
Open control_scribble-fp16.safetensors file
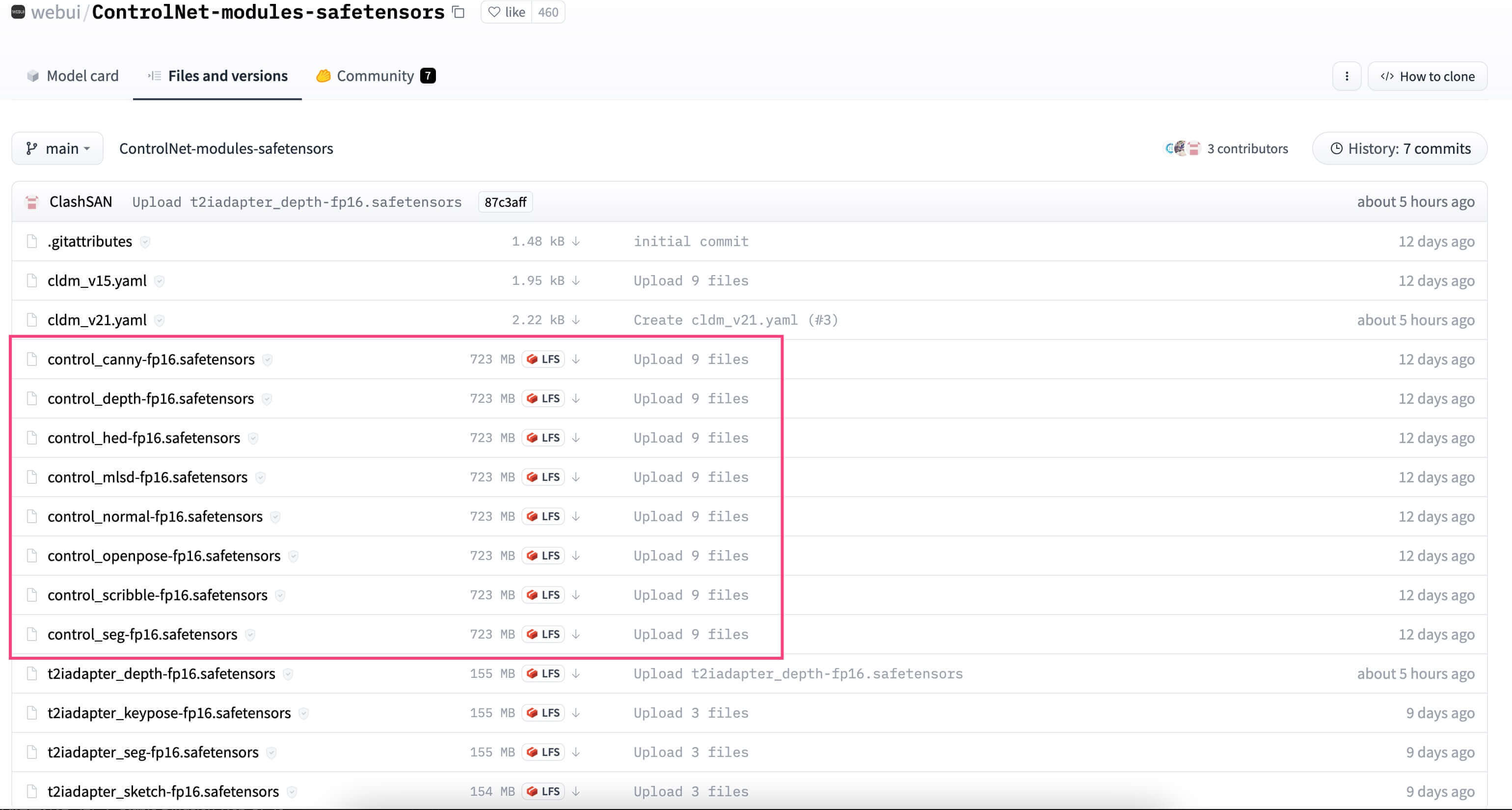point(157,595)
